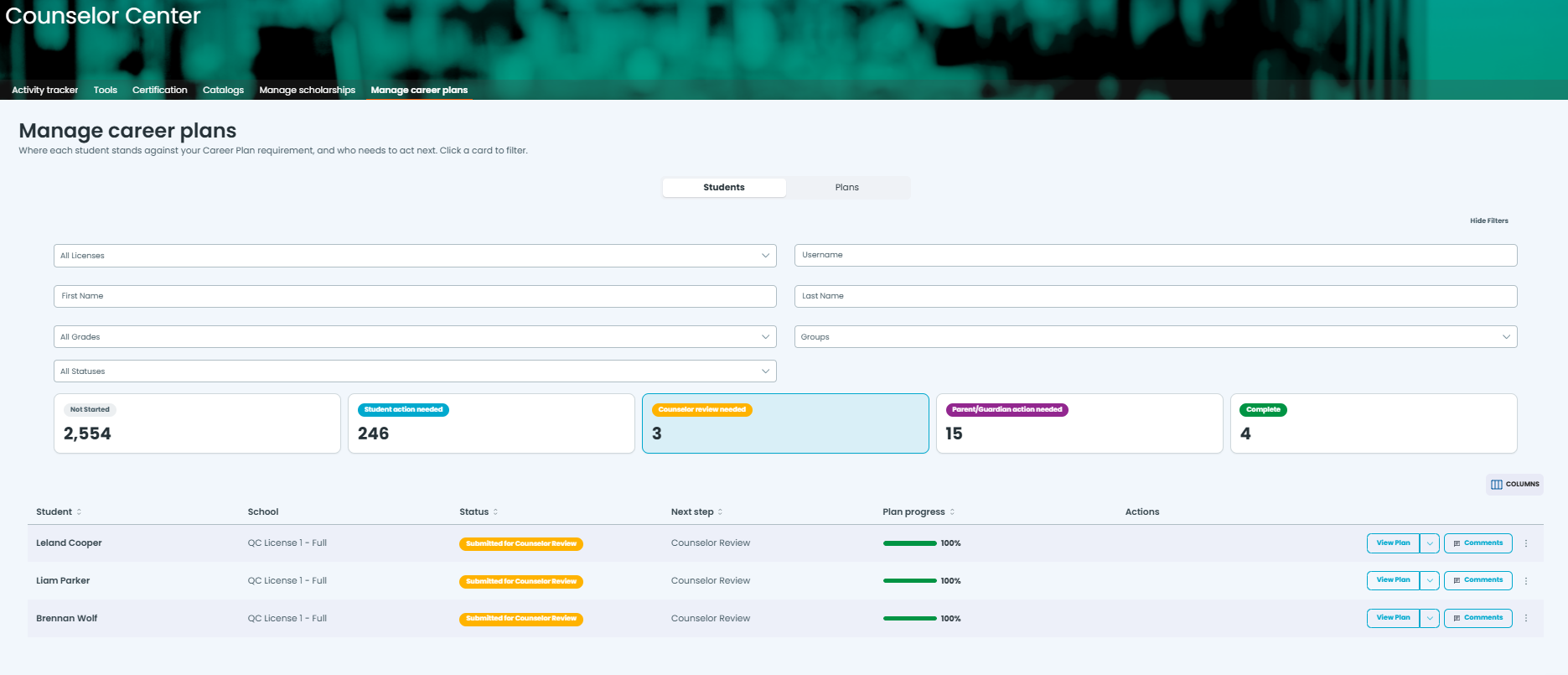The image size is (1568, 675).
Task: Open the Columns chooser button
Action: click(x=1514, y=484)
